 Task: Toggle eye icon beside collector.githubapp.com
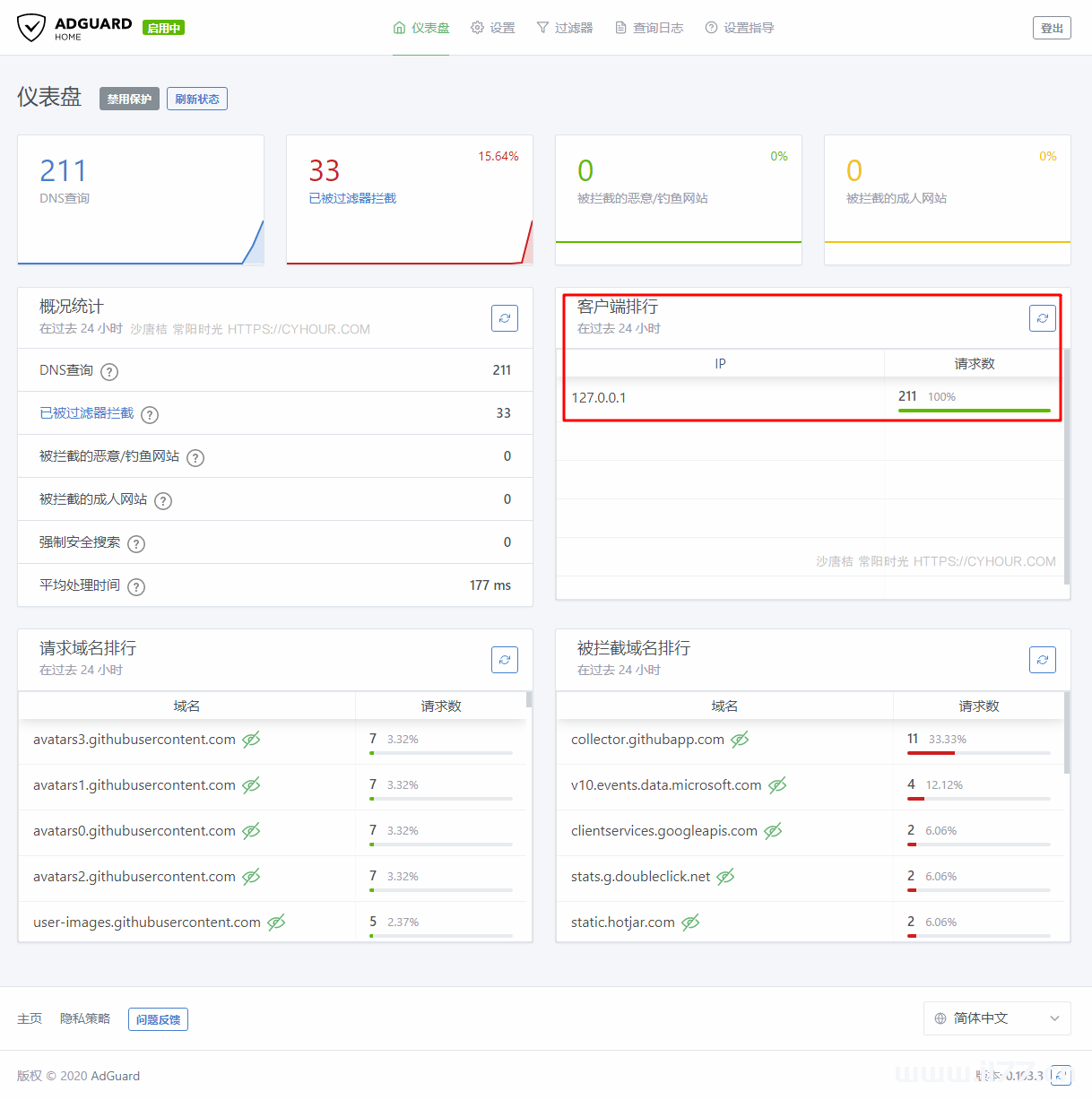pos(740,740)
